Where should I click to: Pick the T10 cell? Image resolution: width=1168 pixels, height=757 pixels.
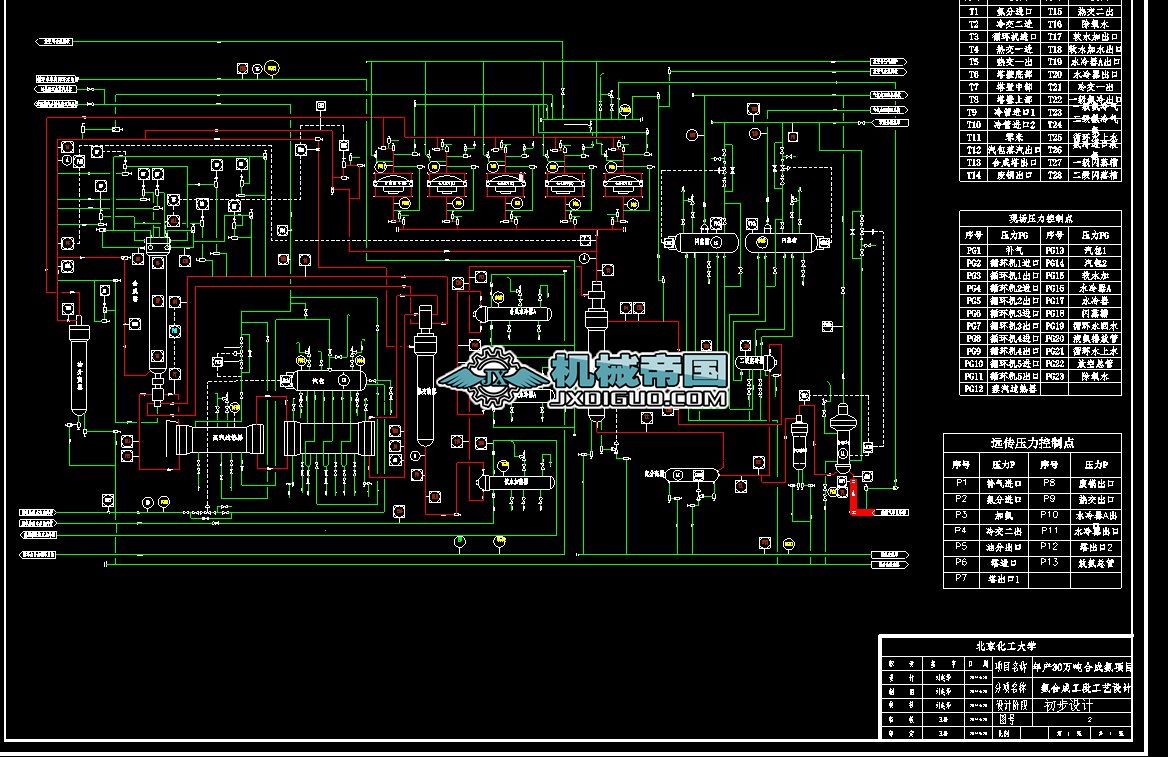click(974, 124)
